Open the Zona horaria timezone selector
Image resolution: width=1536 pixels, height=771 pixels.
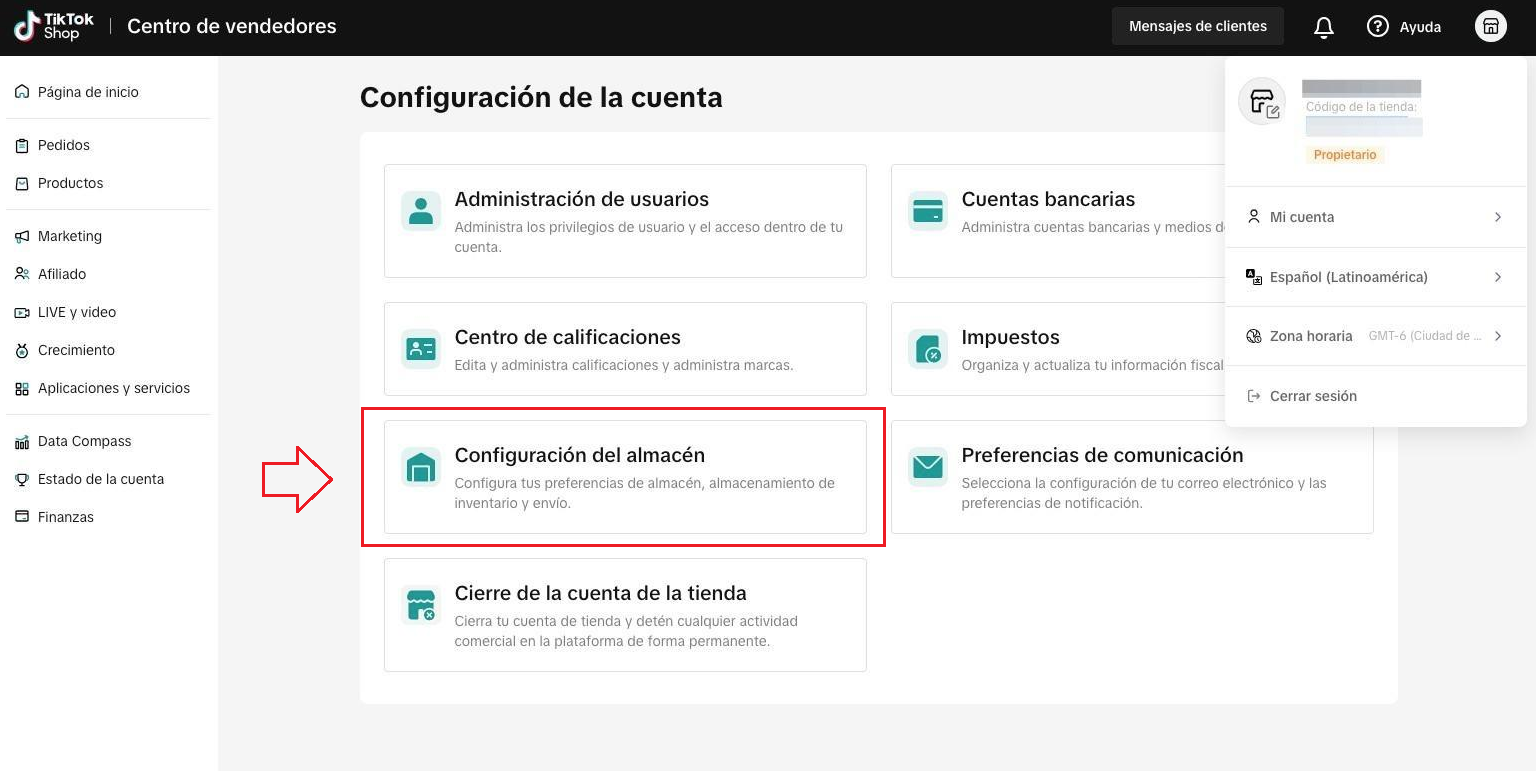(x=1375, y=336)
